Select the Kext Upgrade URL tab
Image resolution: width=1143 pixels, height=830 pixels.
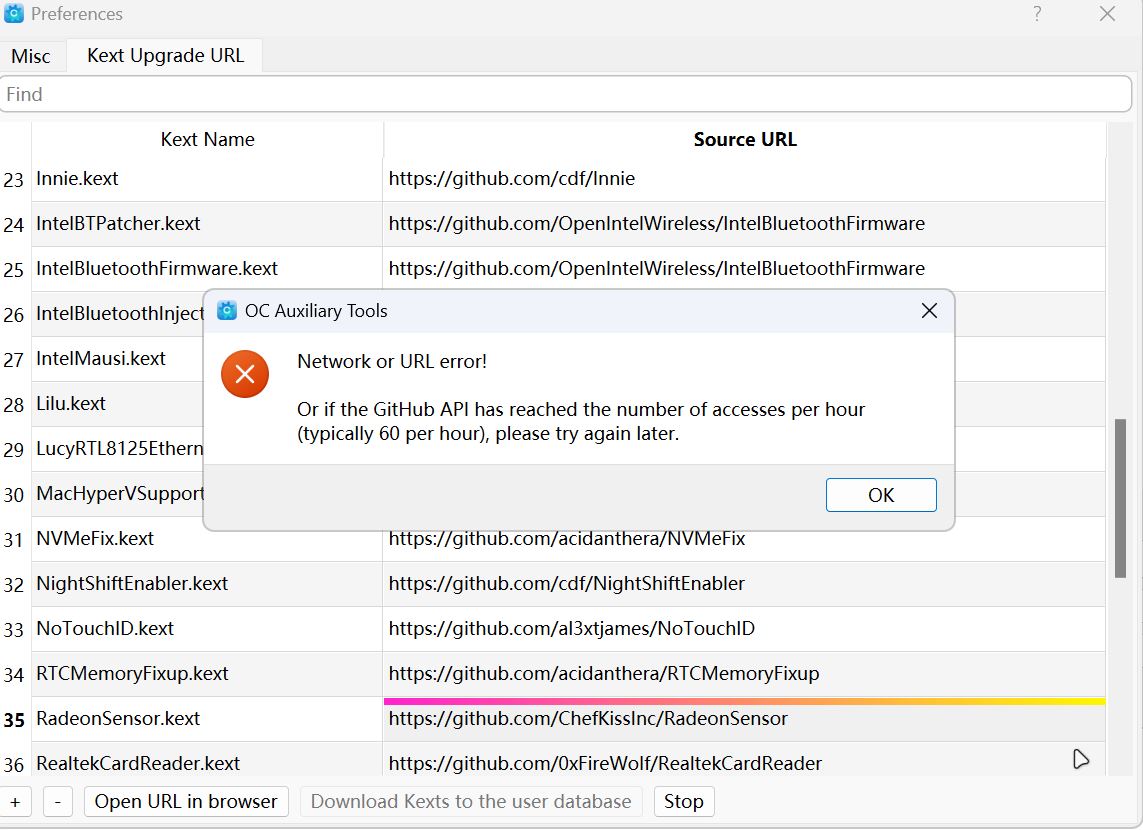tap(165, 56)
